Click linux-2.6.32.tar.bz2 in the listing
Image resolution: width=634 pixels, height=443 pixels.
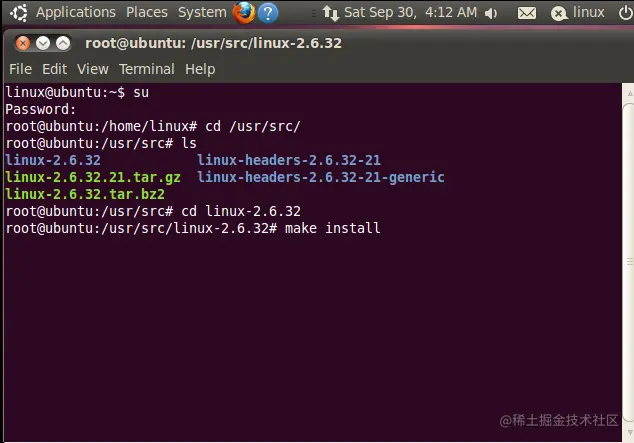tap(85, 194)
